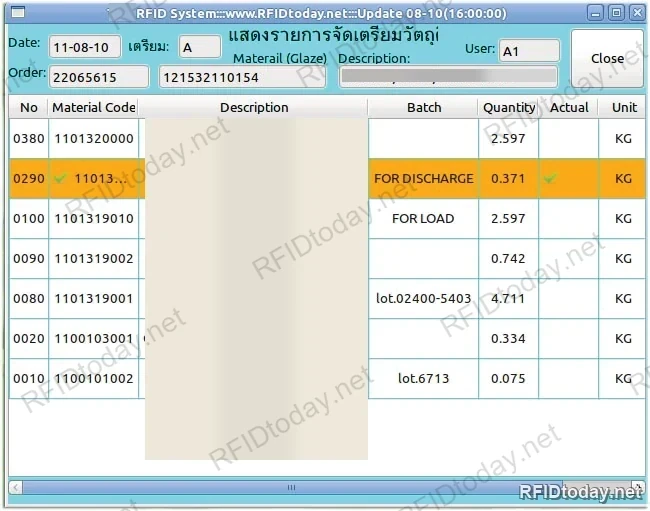Click the เตรียม field showing A
The image size is (650, 511).
coord(200,47)
